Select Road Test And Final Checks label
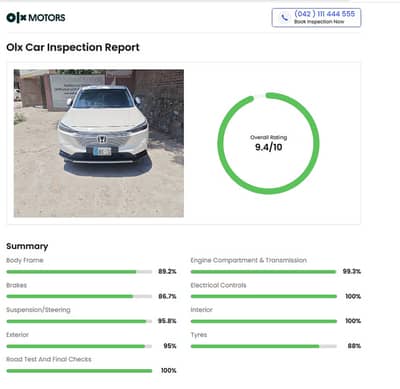This screenshot has width=400, height=389. tap(49, 359)
